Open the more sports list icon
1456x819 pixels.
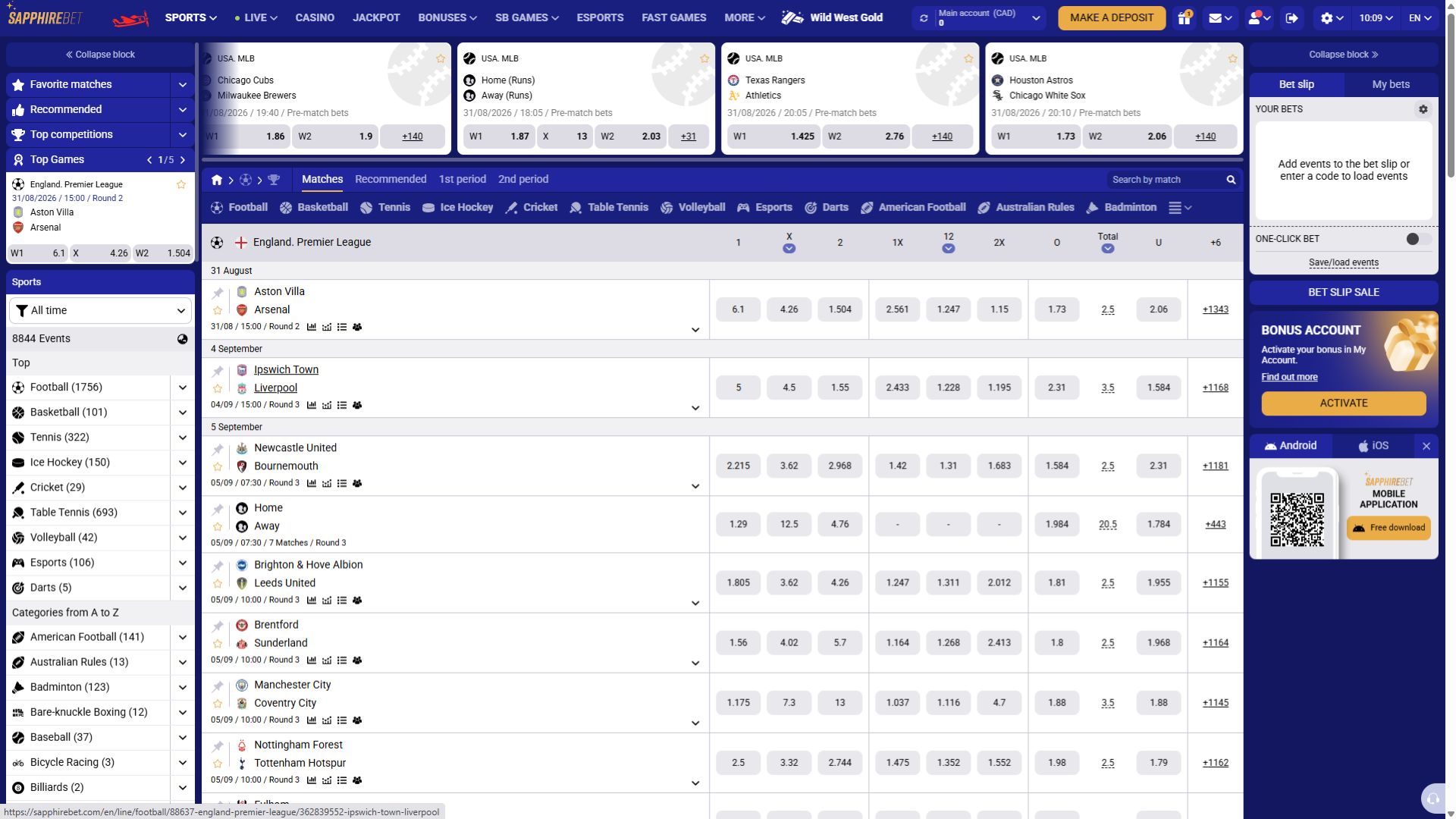[x=1180, y=208]
